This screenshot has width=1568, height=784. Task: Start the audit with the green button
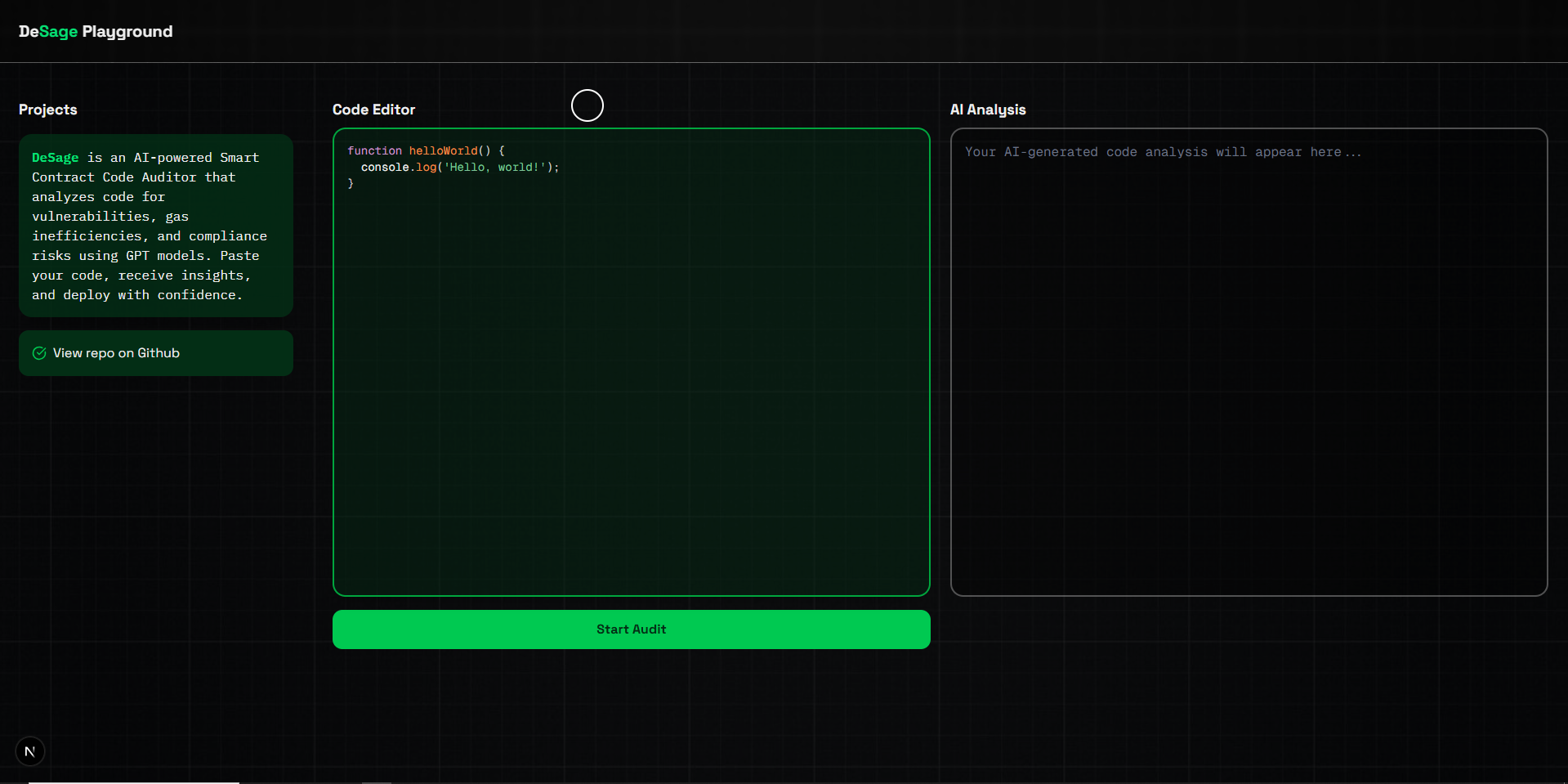[x=632, y=629]
